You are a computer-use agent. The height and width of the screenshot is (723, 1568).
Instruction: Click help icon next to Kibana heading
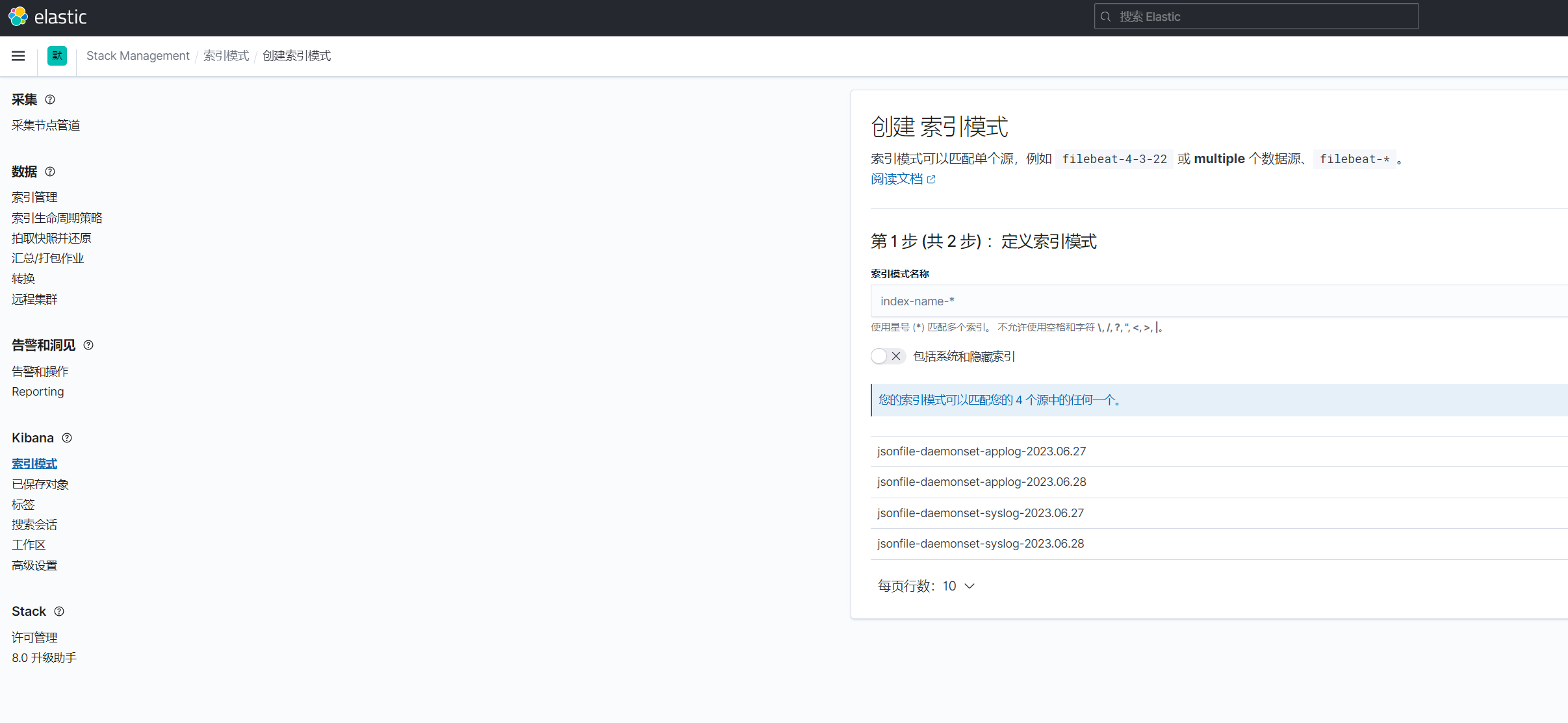pos(67,438)
